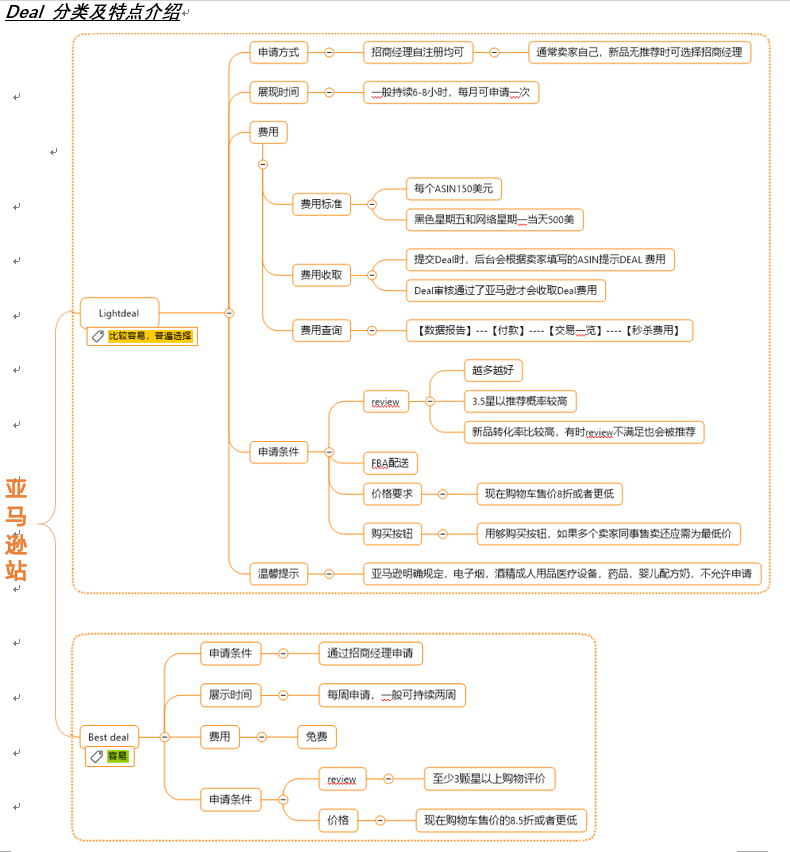The height and width of the screenshot is (852, 790).
Task: Click the 现在购物车售价8折或者更低 node
Action: click(549, 494)
